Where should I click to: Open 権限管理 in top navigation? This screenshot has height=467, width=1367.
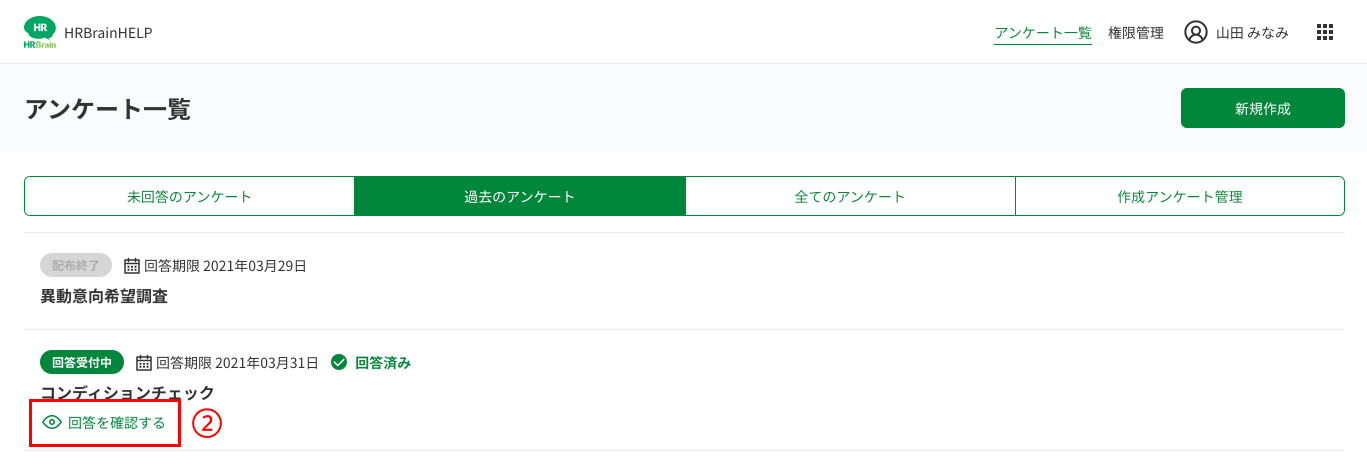(1136, 33)
